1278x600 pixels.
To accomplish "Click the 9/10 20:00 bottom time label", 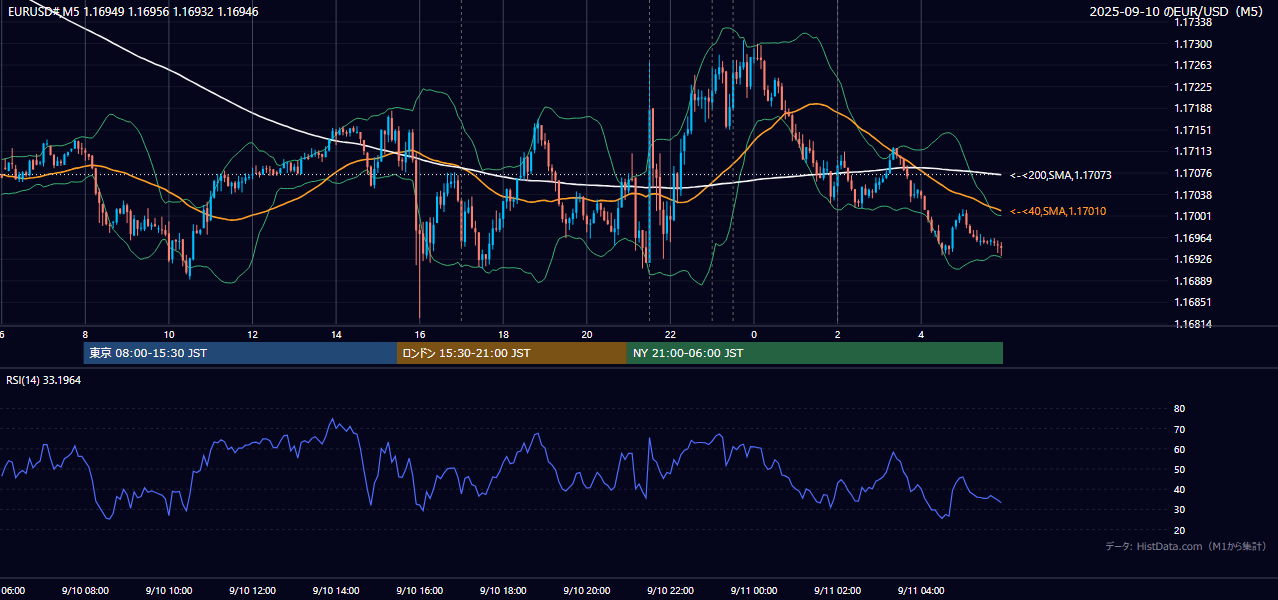I will [586, 591].
